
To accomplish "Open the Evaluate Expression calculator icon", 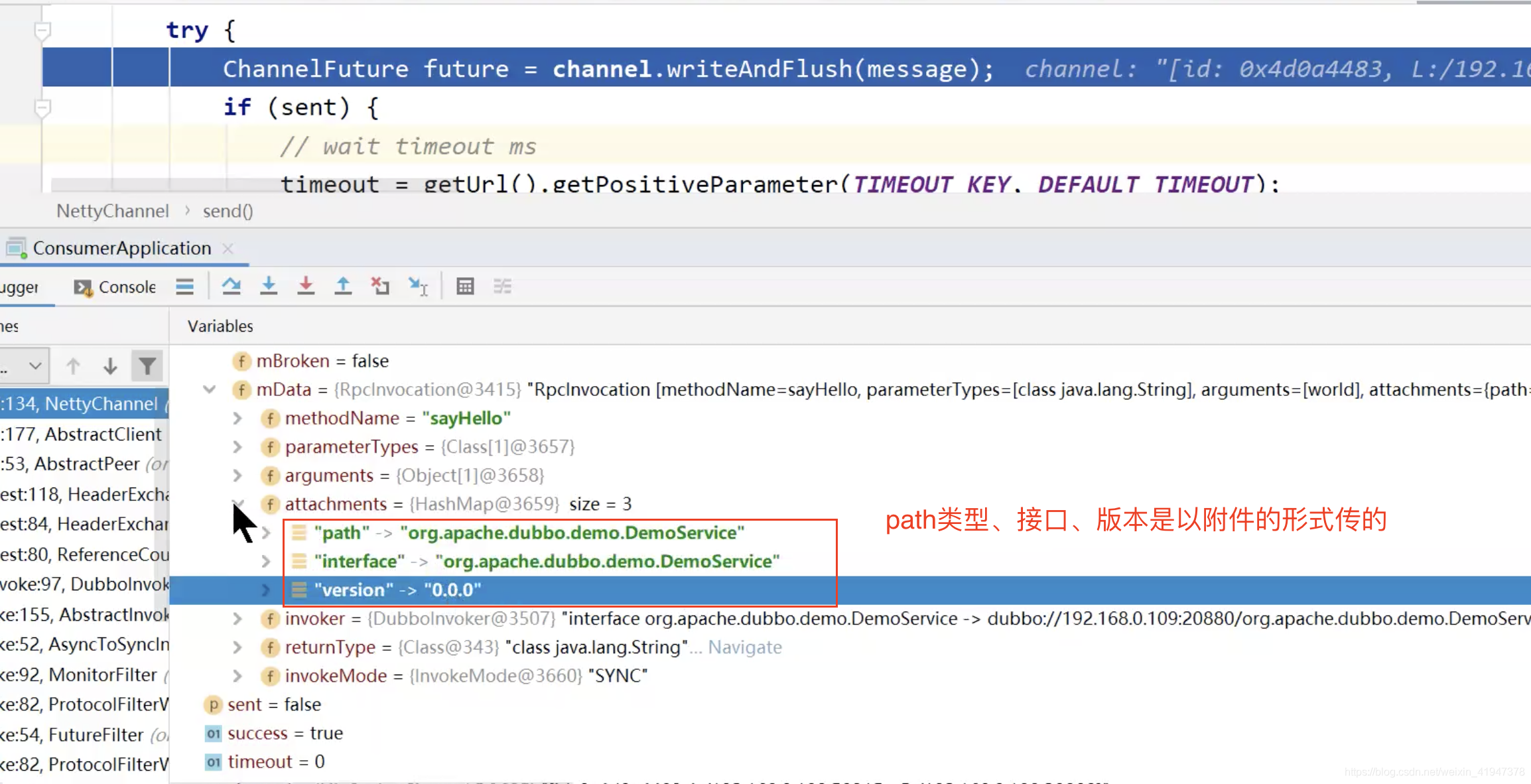I will (465, 286).
